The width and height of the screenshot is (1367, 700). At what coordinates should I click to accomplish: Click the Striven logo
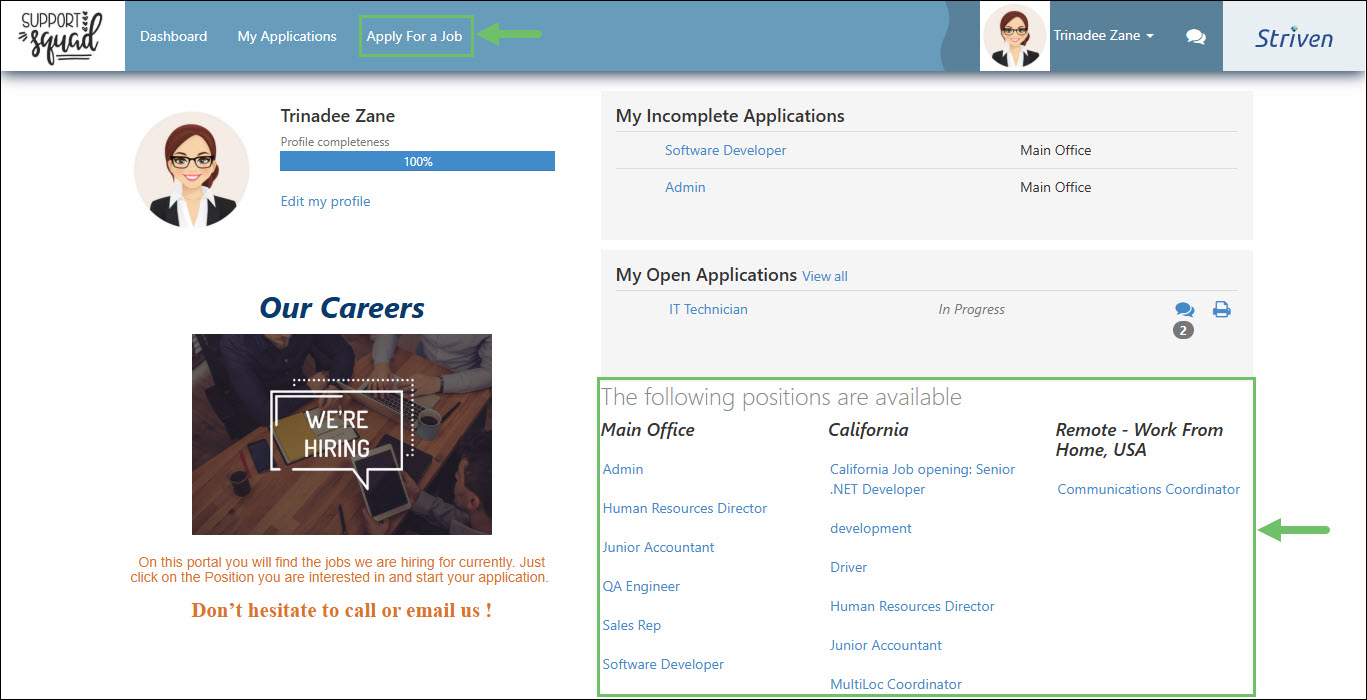click(1292, 35)
